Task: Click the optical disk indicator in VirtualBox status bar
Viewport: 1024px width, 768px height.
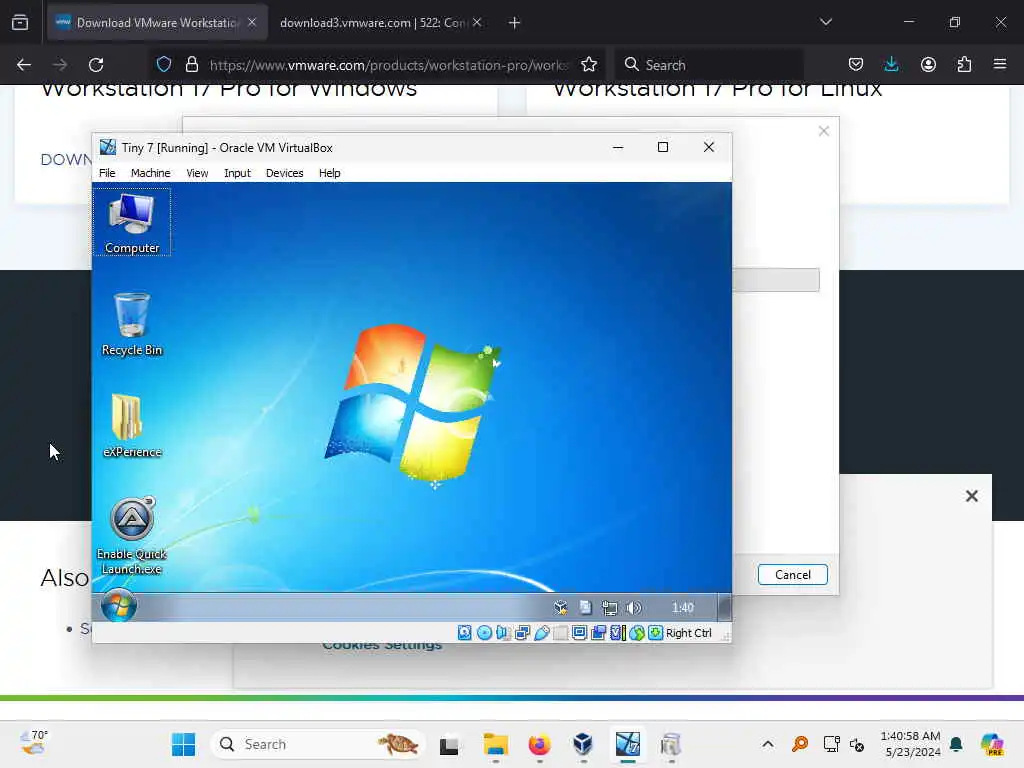Action: click(484, 633)
